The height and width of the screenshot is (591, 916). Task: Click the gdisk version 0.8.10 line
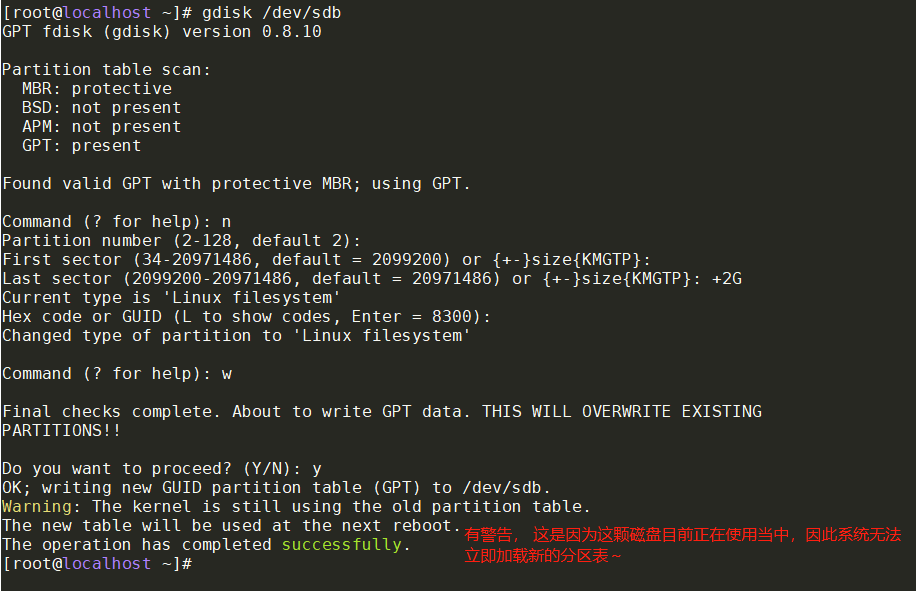[x=162, y=32]
